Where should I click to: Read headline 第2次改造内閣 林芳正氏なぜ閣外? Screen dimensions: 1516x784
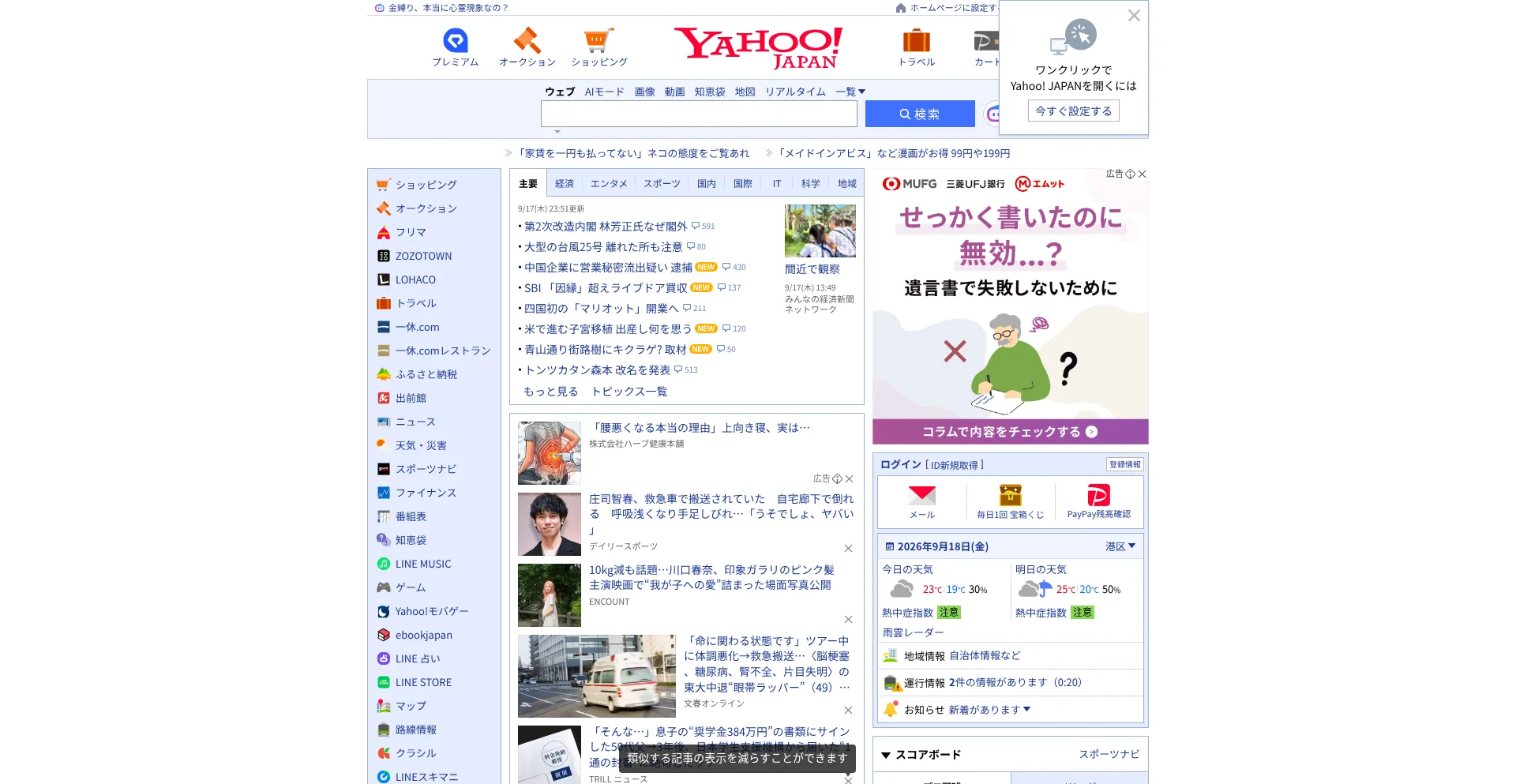point(606,226)
